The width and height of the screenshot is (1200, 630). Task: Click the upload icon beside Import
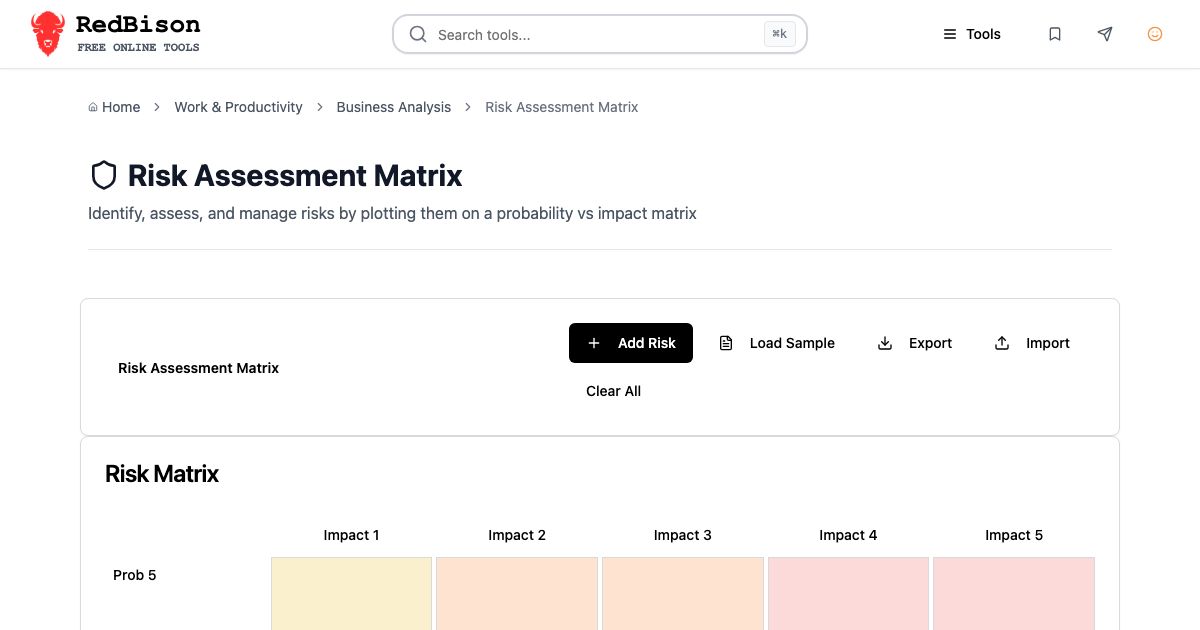[1002, 343]
